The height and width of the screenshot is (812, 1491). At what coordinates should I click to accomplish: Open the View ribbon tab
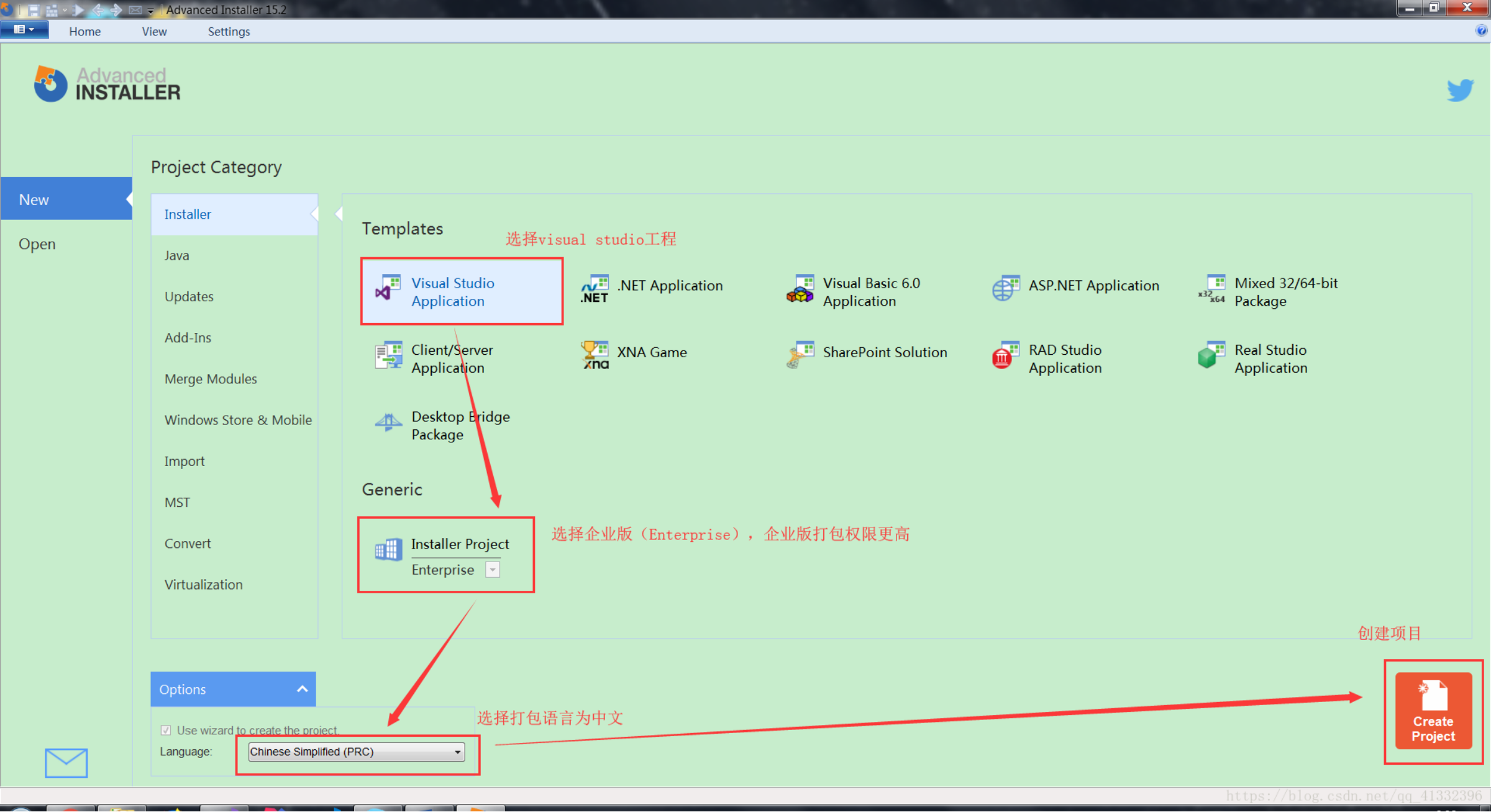coord(153,32)
